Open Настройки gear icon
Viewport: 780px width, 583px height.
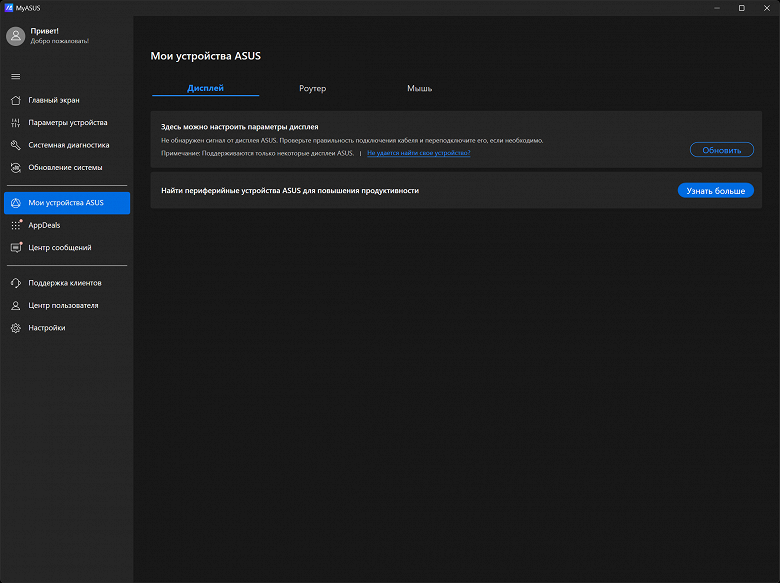[15, 328]
